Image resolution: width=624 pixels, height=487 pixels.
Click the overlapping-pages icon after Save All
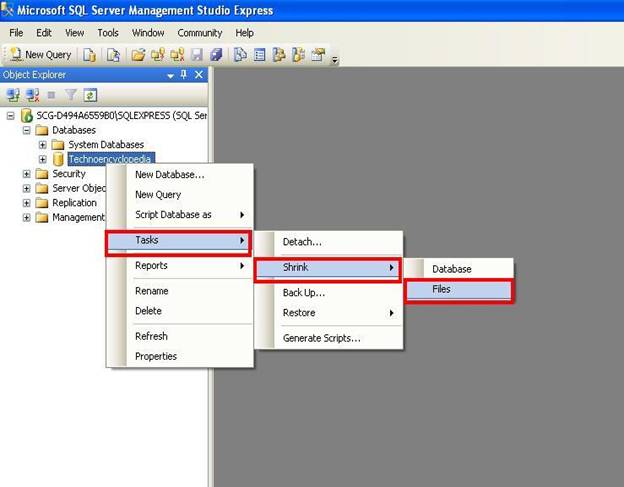(240, 55)
